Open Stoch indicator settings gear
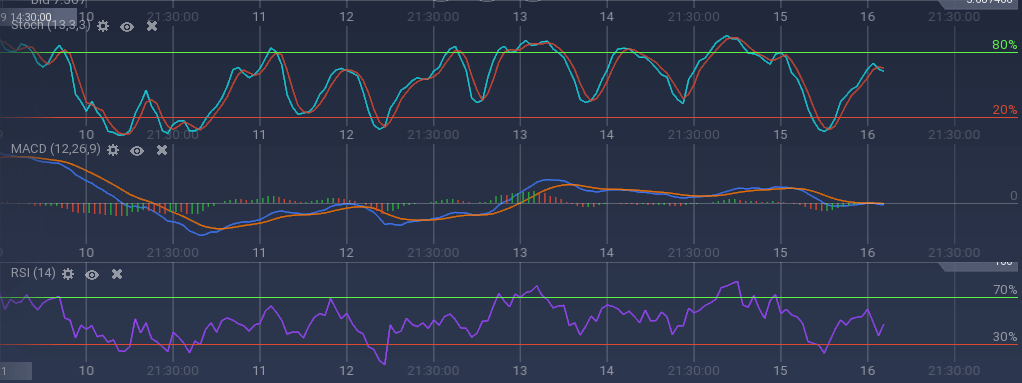The image size is (1022, 383). click(102, 26)
